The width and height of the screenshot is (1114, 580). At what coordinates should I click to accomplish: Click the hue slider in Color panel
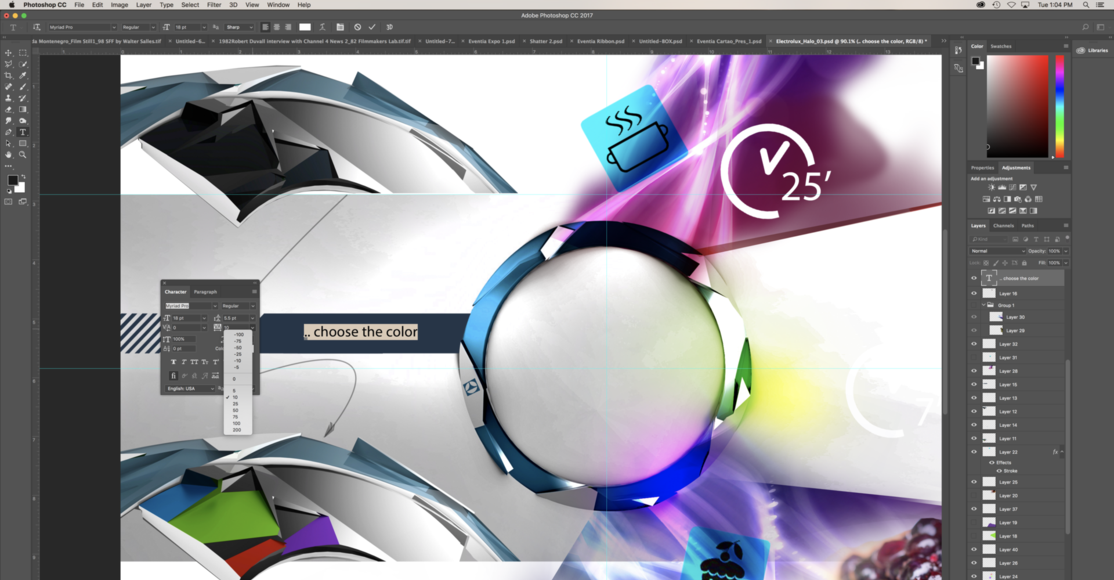coord(1059,106)
